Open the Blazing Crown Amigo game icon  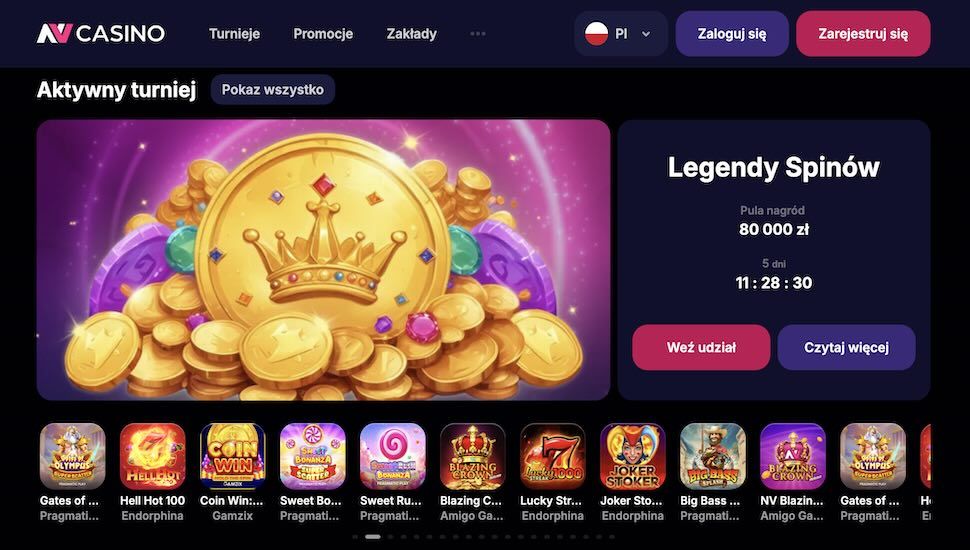coord(472,457)
